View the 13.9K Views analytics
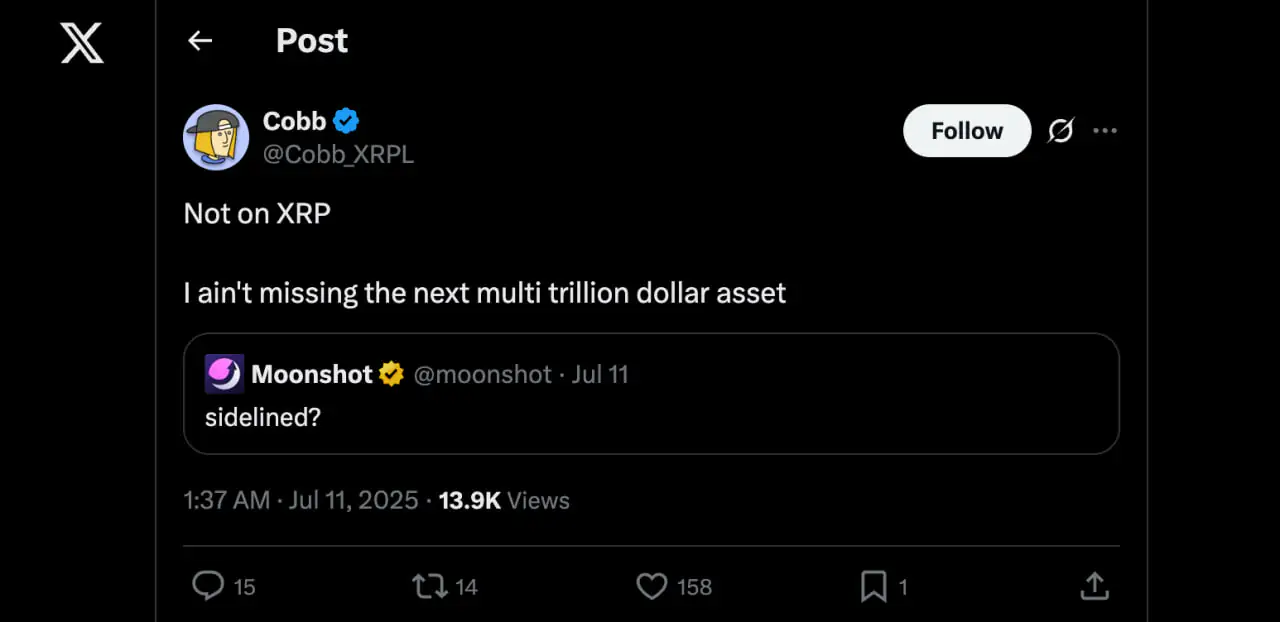Screen dimensions: 1280x622 (504, 500)
